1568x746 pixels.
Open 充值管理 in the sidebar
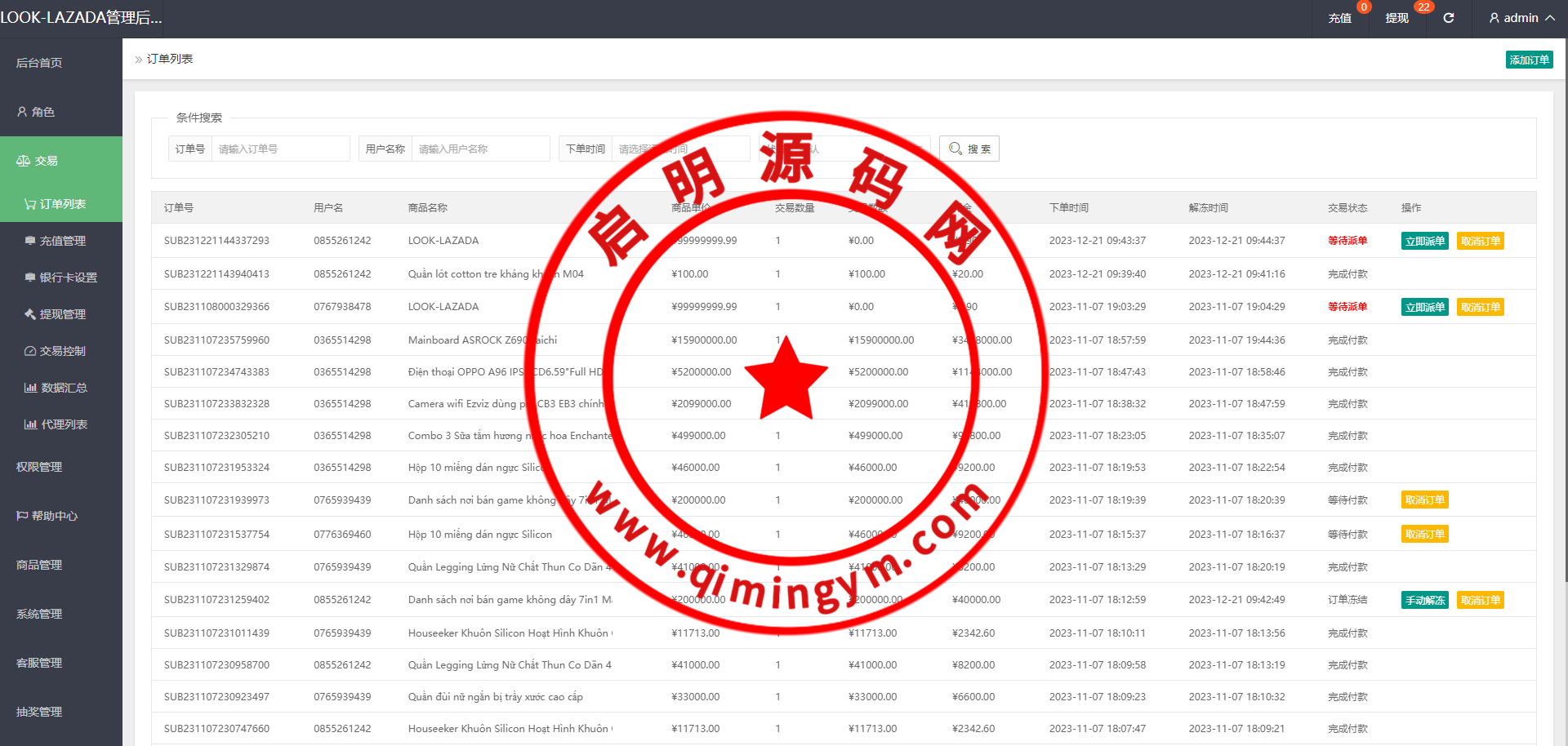(62, 241)
